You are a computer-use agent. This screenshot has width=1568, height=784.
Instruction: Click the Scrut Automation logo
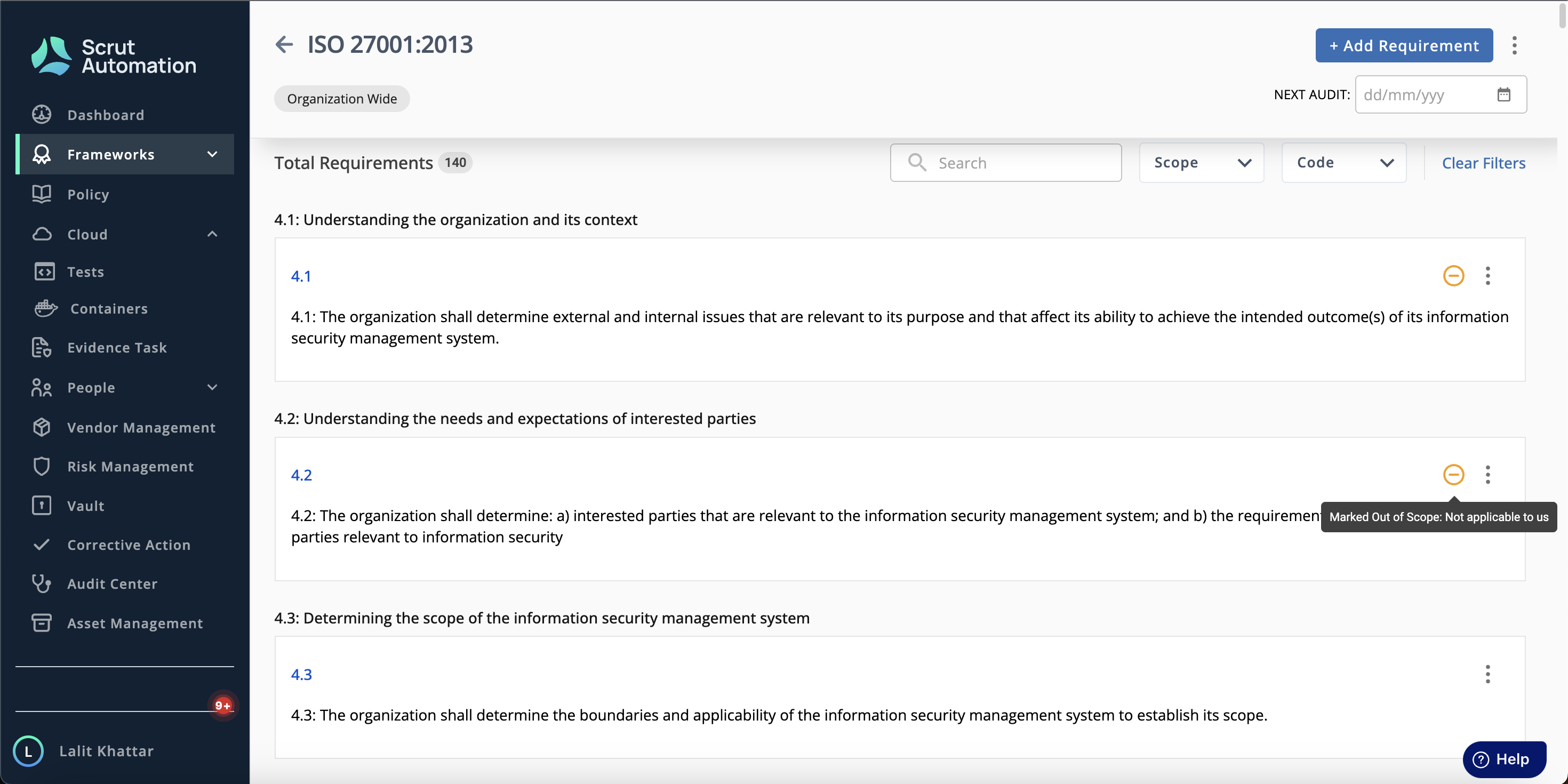[x=114, y=56]
